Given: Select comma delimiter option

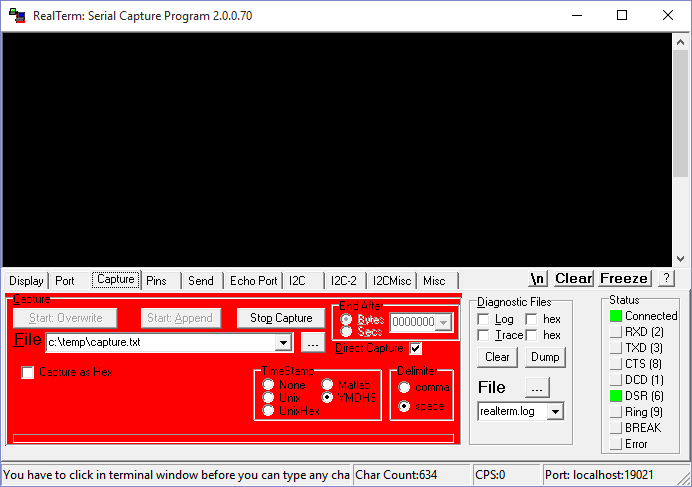Looking at the screenshot, I should 404,387.
